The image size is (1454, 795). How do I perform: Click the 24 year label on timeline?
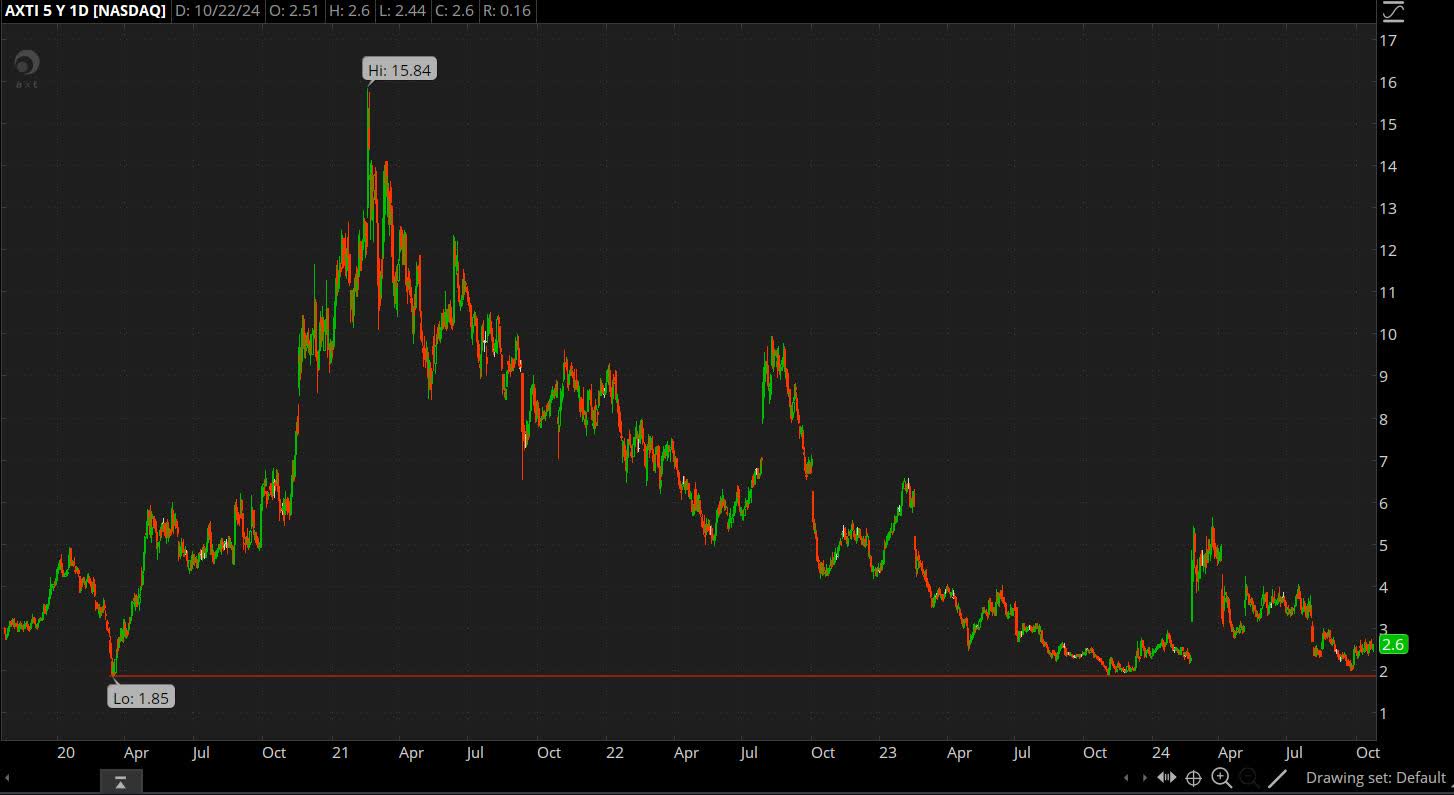click(x=1160, y=752)
